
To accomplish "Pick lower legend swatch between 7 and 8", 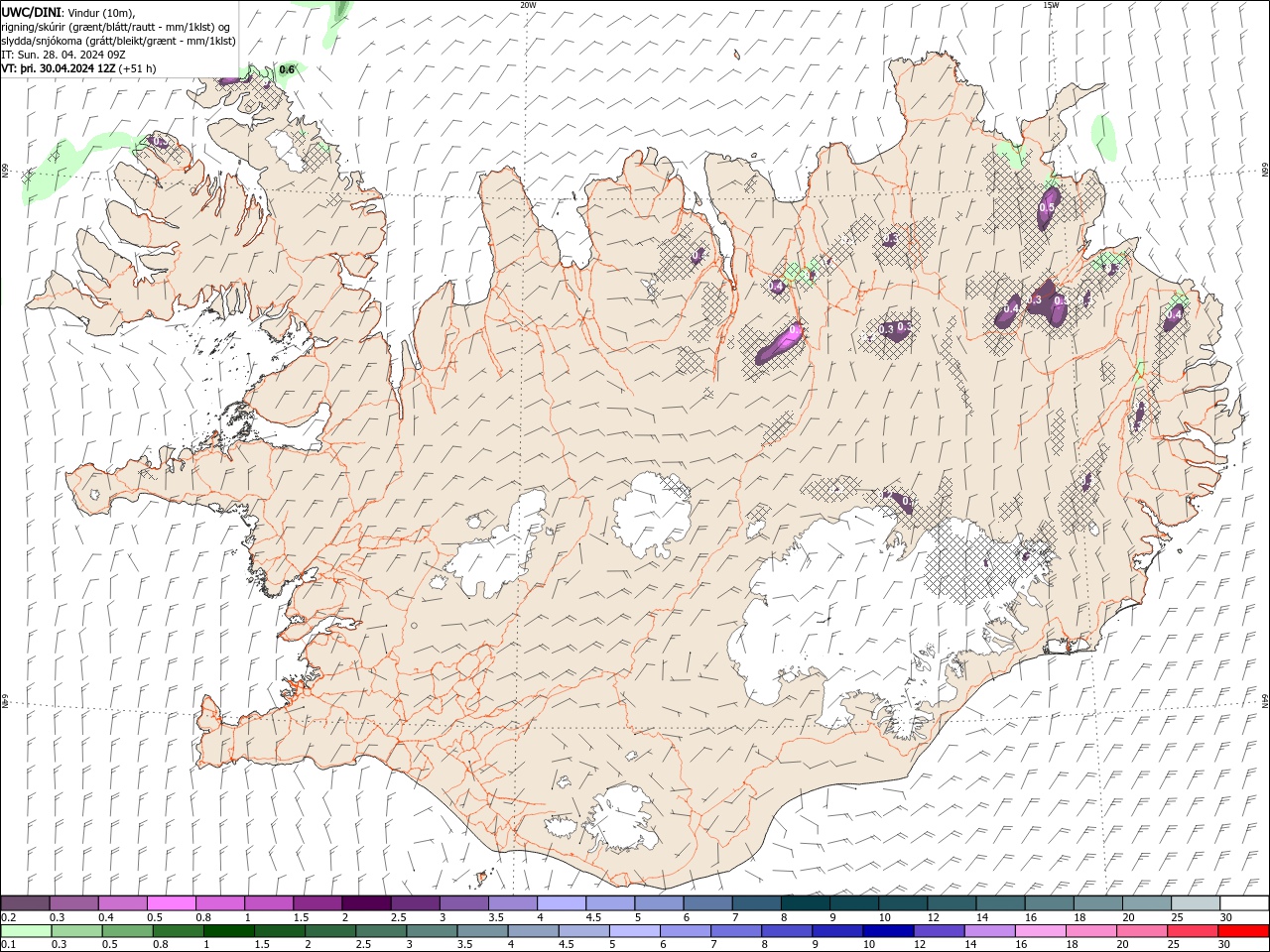I will (735, 931).
